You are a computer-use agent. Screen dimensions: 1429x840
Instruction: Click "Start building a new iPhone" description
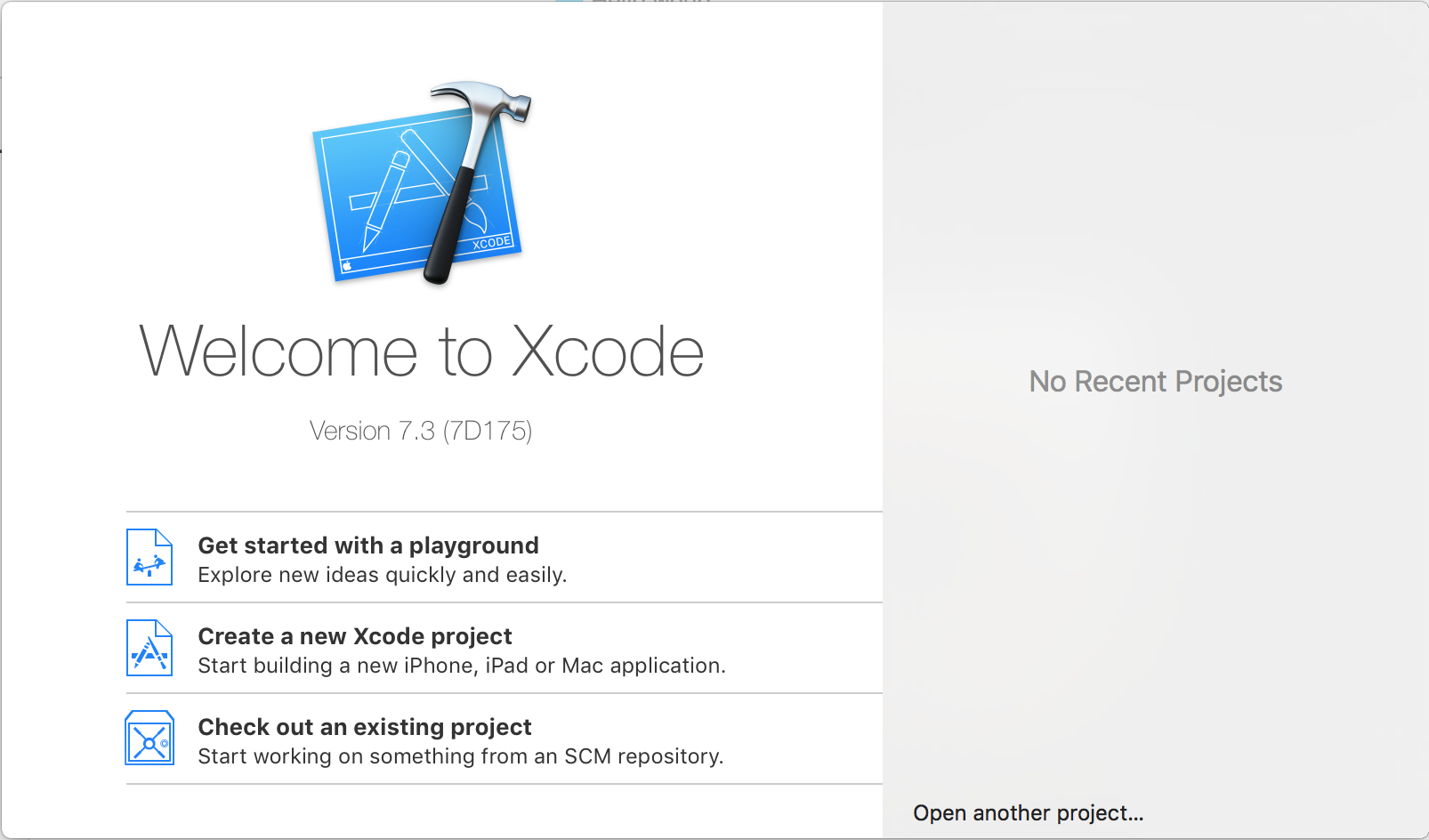point(461,666)
